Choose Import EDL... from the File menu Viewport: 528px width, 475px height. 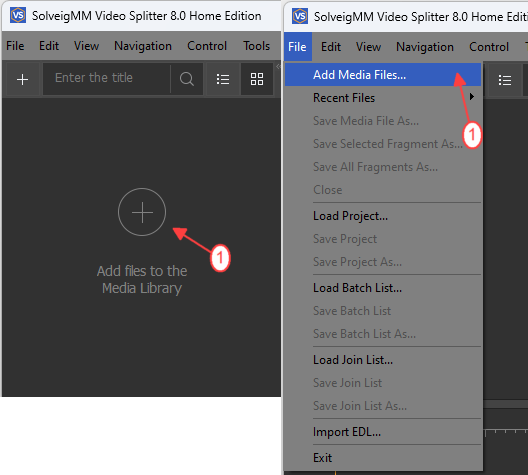pos(383,432)
